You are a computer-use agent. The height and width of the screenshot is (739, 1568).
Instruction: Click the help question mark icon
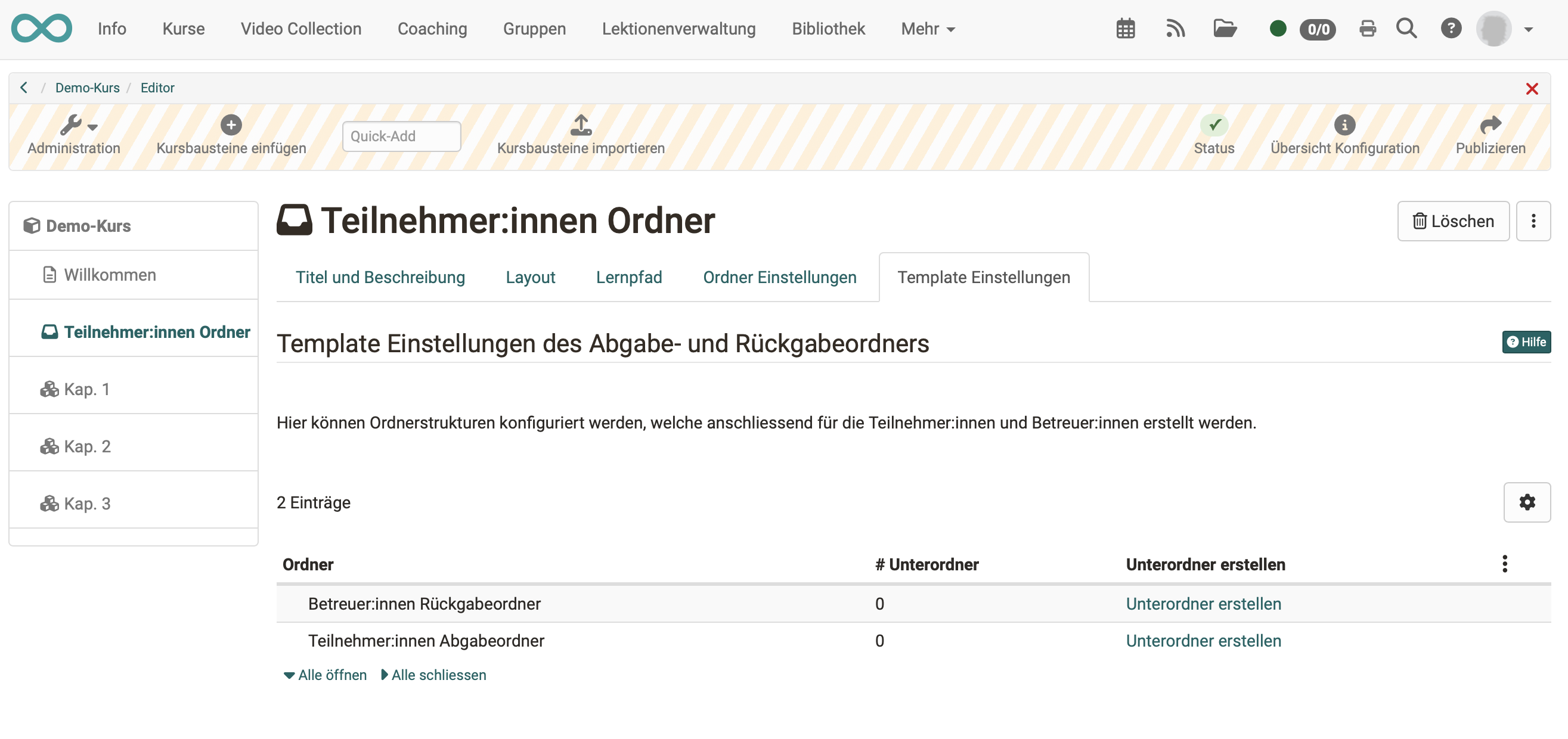click(x=1451, y=29)
